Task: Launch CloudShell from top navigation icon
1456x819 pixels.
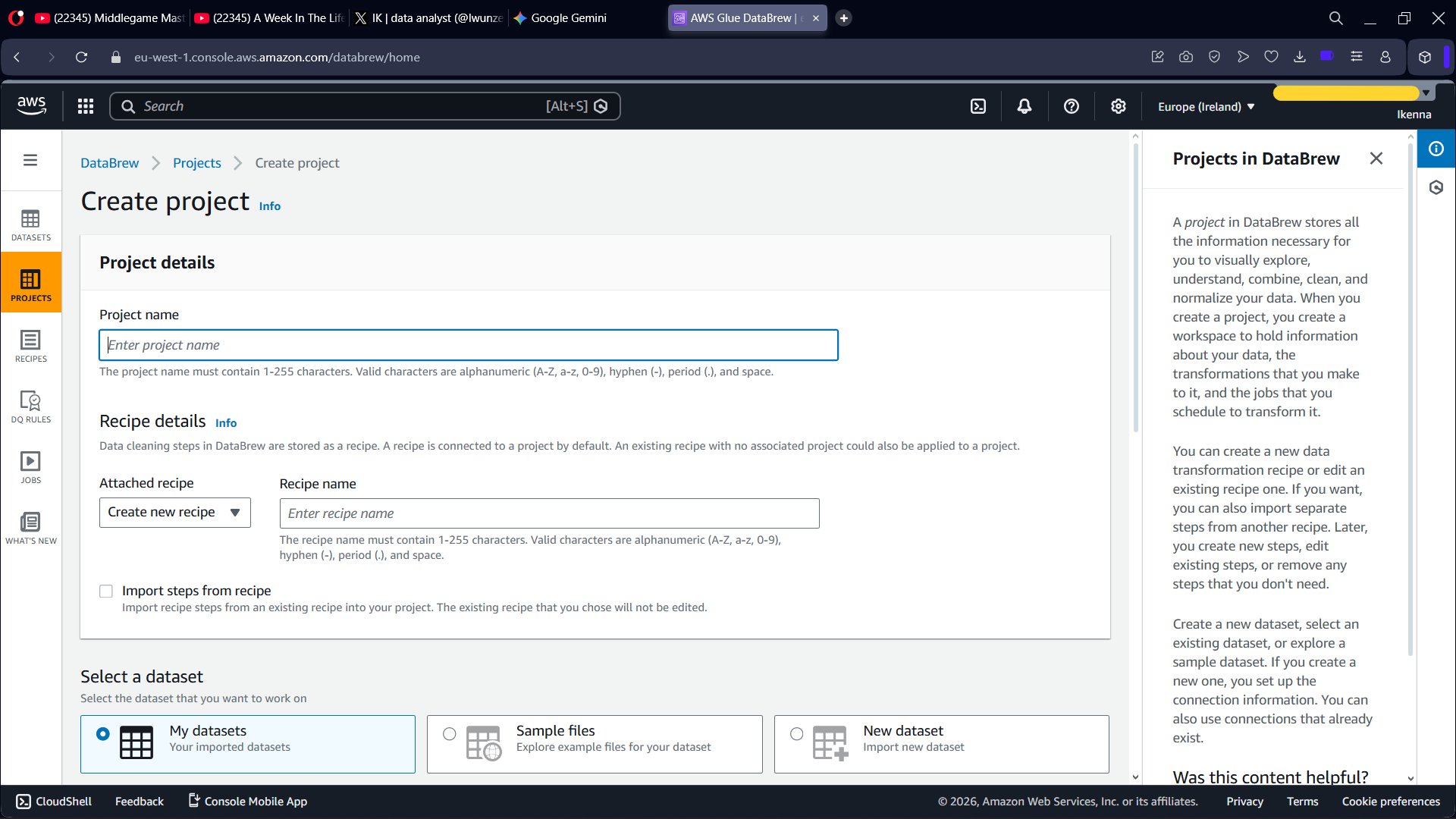Action: click(x=978, y=106)
